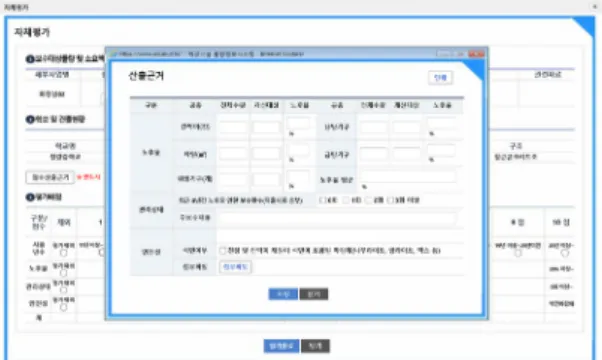Image resolution: width=602 pixels, height=360 pixels.
Task: Click the 첨부파일 attach button in the popup
Action: tap(235, 267)
